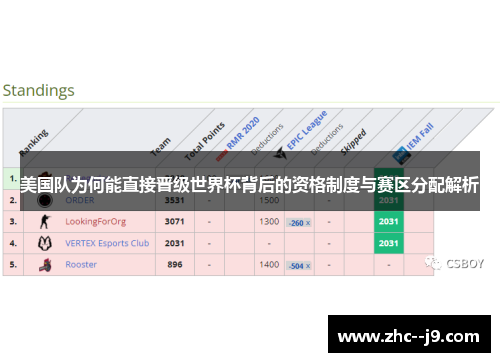Click the RMR 2020 tournament icon
Image resolution: width=500 pixels, height=362 pixels.
pos(222,156)
